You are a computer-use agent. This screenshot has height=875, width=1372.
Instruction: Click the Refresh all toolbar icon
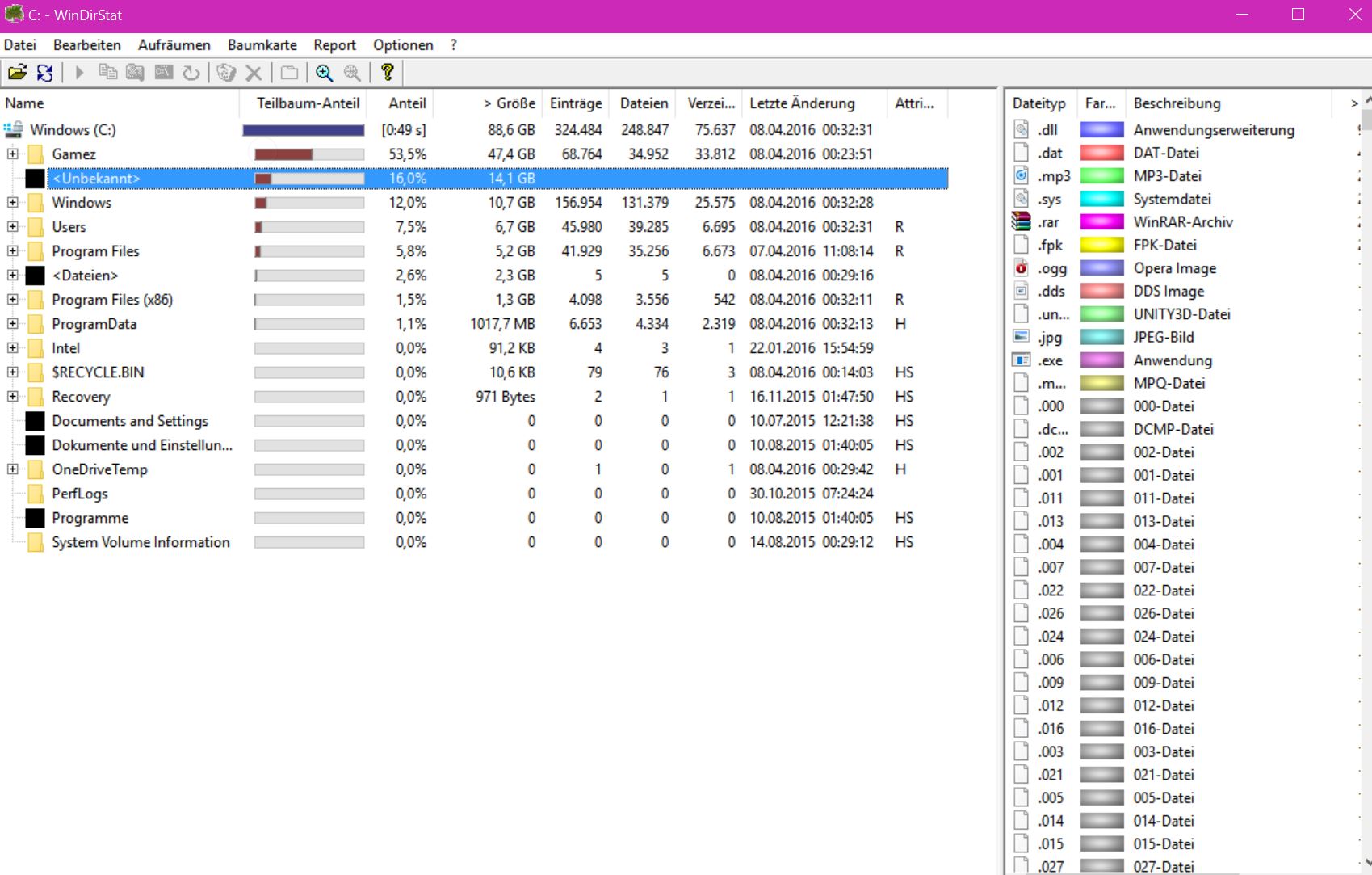45,73
